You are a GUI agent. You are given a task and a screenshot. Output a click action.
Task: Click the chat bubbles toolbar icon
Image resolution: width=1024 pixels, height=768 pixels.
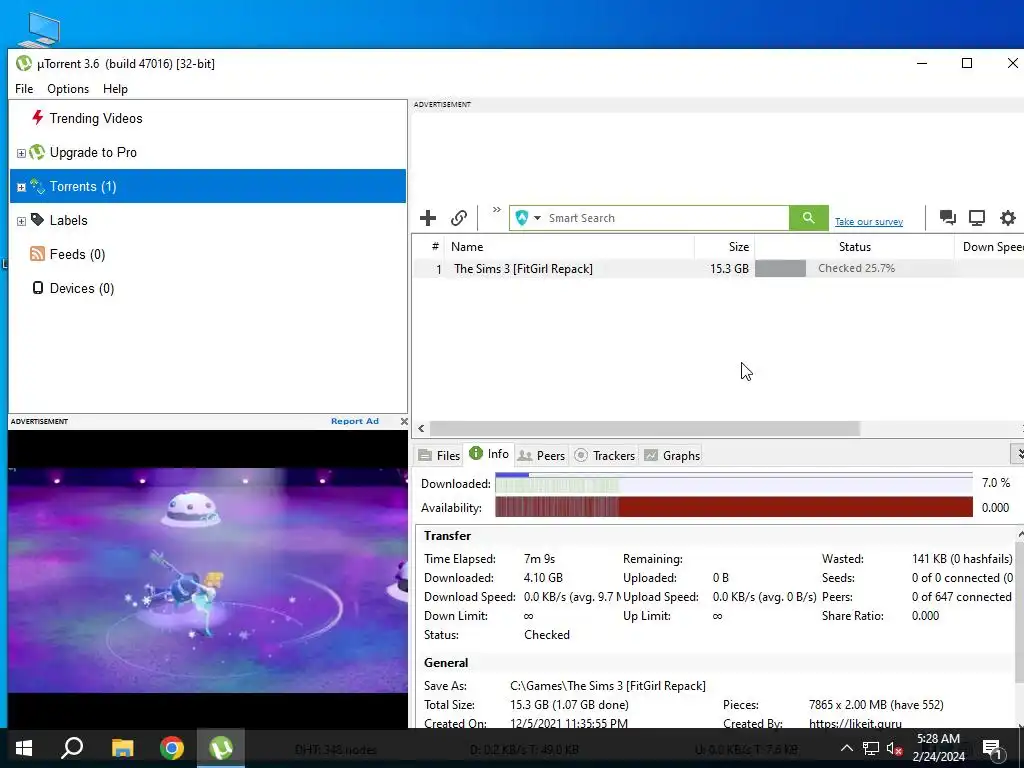click(948, 217)
